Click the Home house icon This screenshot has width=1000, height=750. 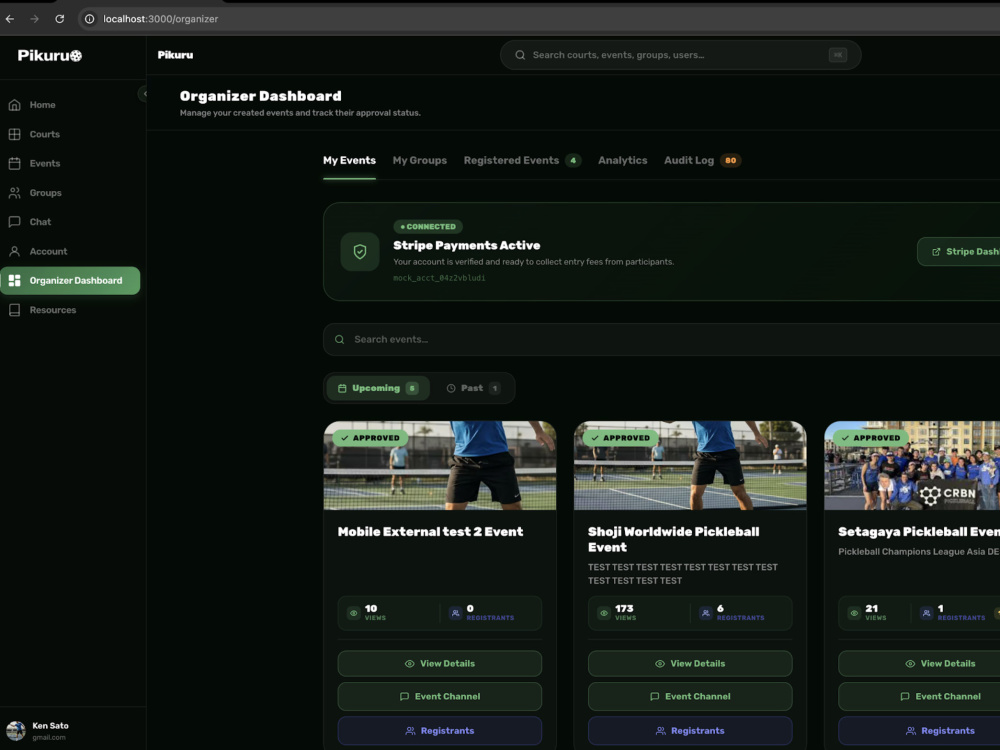coord(15,105)
